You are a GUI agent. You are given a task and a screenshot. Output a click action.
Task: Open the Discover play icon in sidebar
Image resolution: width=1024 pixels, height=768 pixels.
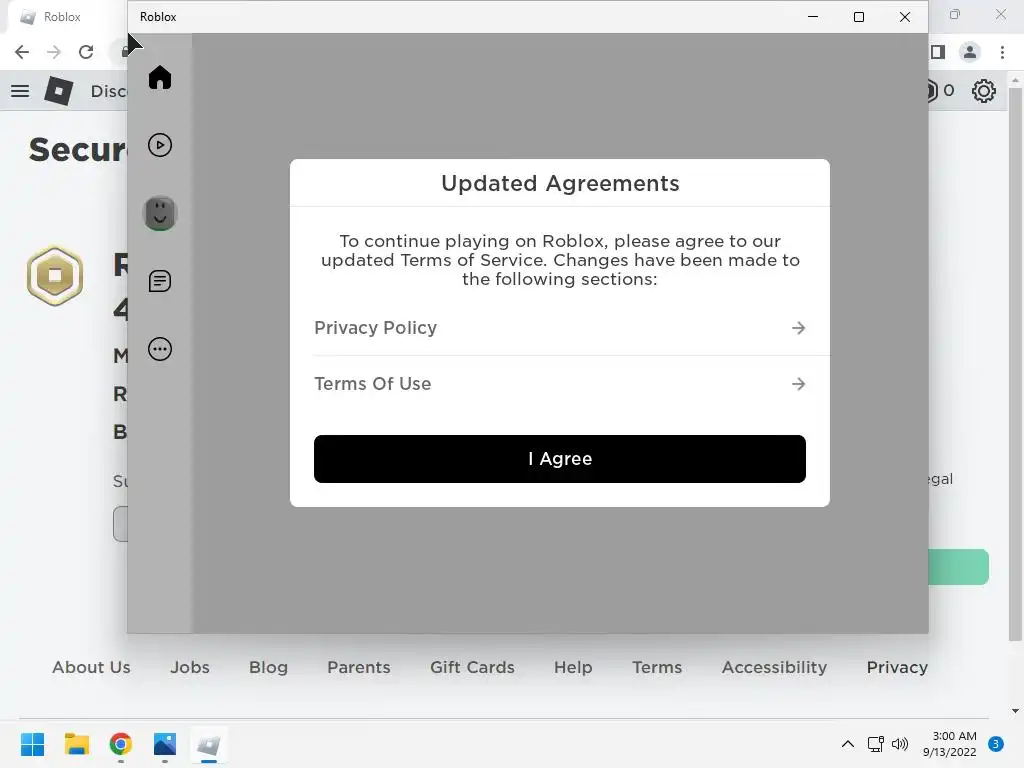160,145
